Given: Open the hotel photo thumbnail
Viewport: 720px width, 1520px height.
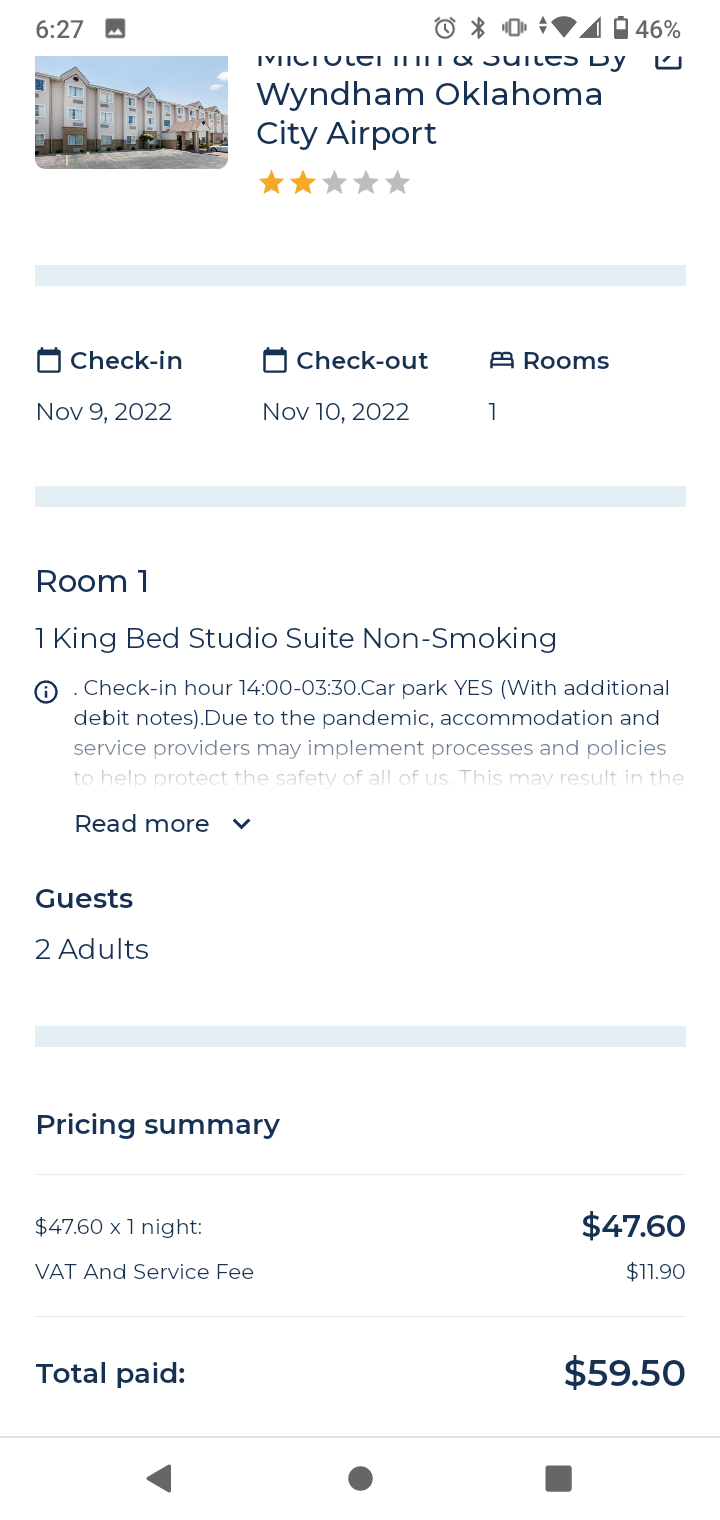Looking at the screenshot, I should pos(131,112).
